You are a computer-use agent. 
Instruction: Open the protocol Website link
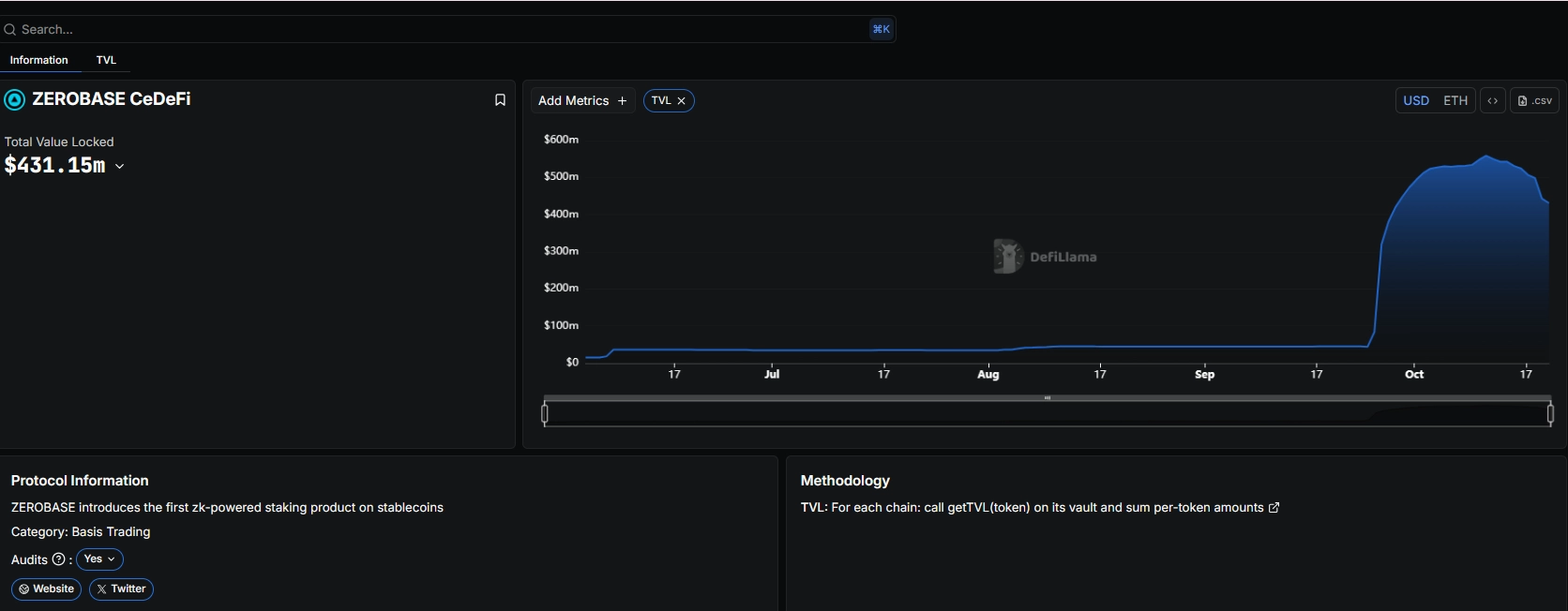click(x=47, y=589)
